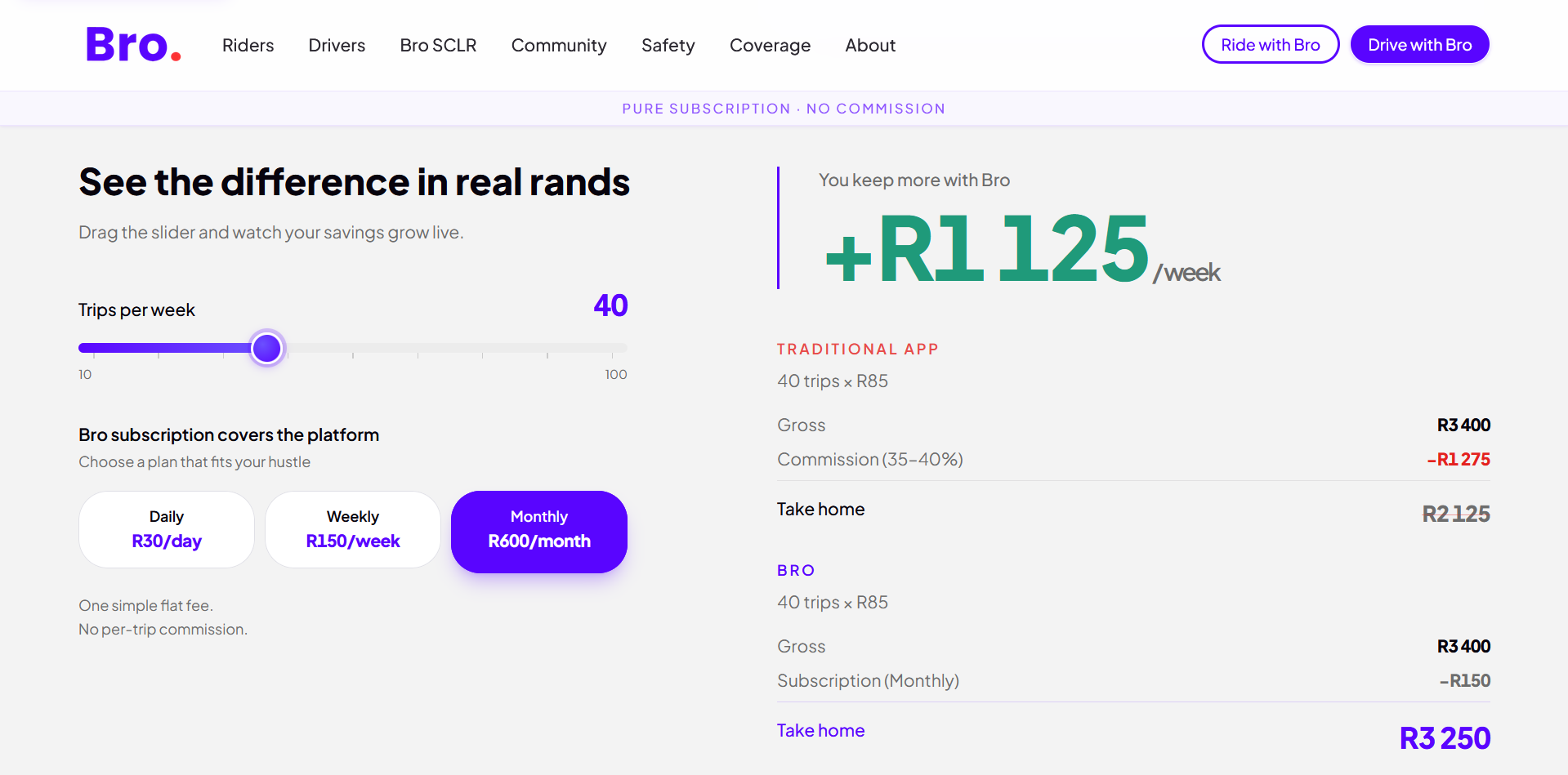Click the Bro logo in header
The height and width of the screenshot is (775, 1568).
tap(133, 45)
